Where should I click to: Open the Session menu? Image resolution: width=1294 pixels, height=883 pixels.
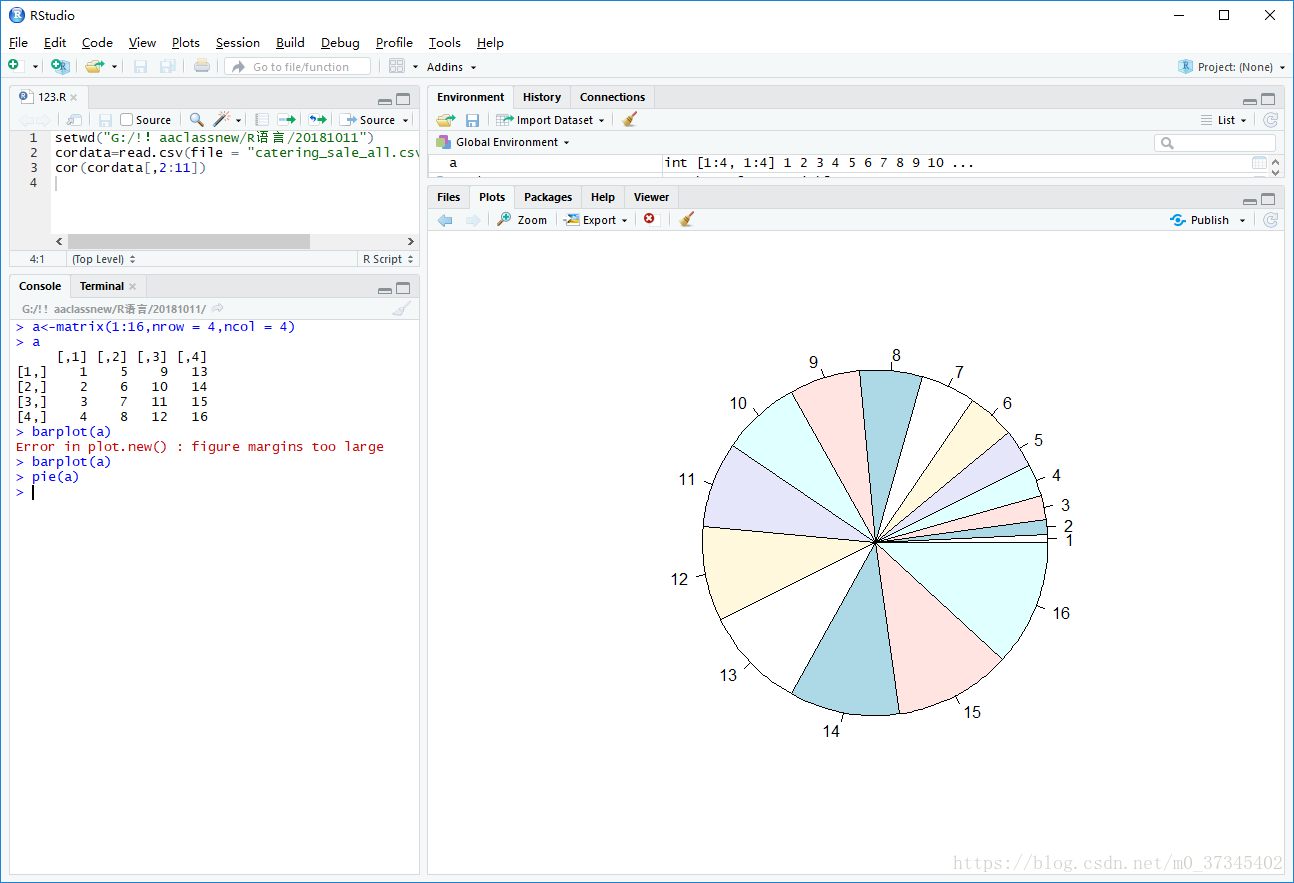238,42
